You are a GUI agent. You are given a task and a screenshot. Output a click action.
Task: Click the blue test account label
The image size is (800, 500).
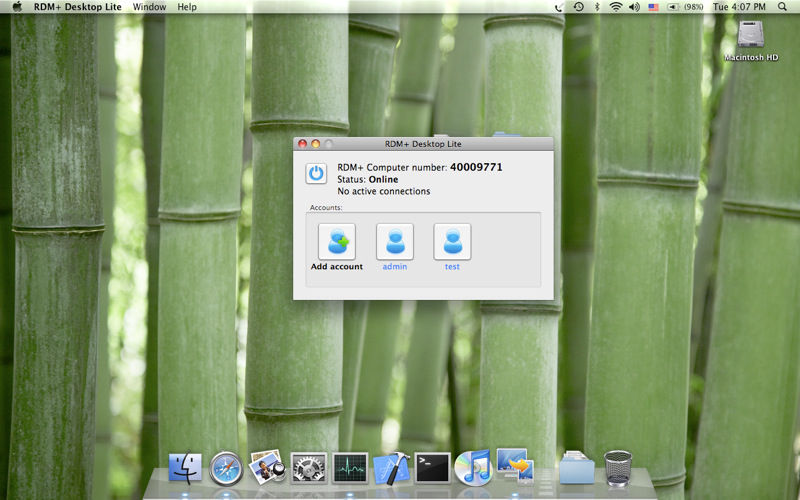tap(452, 266)
